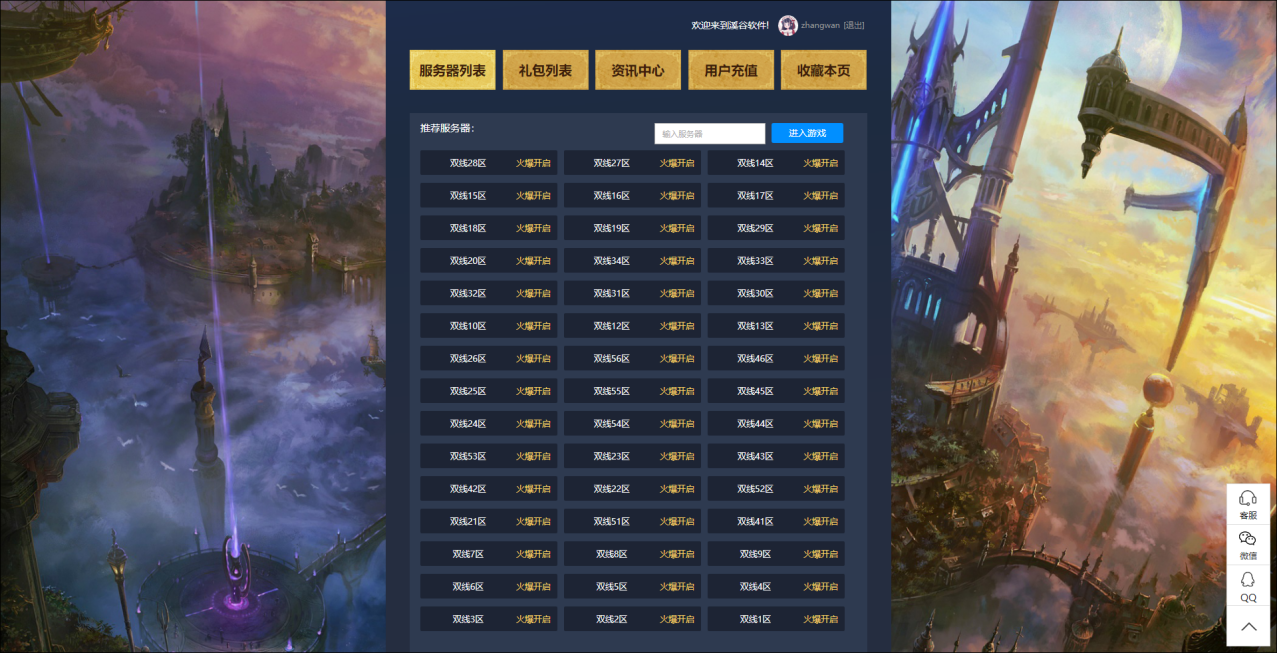Focus the 输入服务器 input field
The width and height of the screenshot is (1277, 653).
pyautogui.click(x=710, y=133)
